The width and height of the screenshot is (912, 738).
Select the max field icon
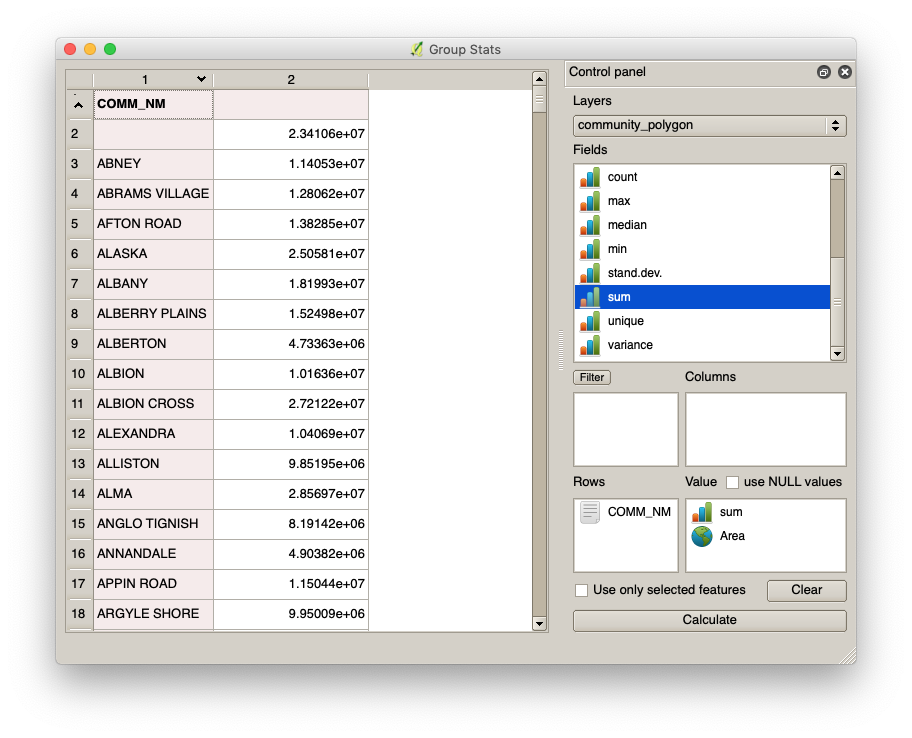(x=590, y=201)
